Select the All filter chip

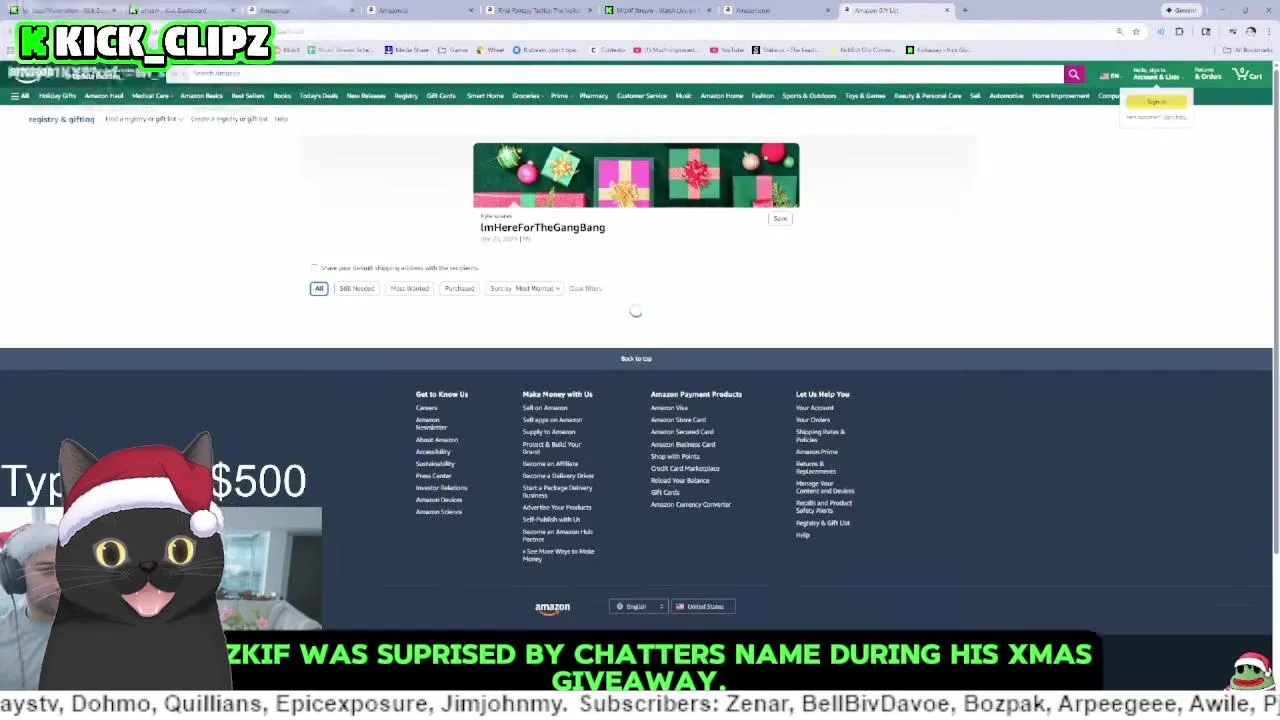(x=319, y=288)
